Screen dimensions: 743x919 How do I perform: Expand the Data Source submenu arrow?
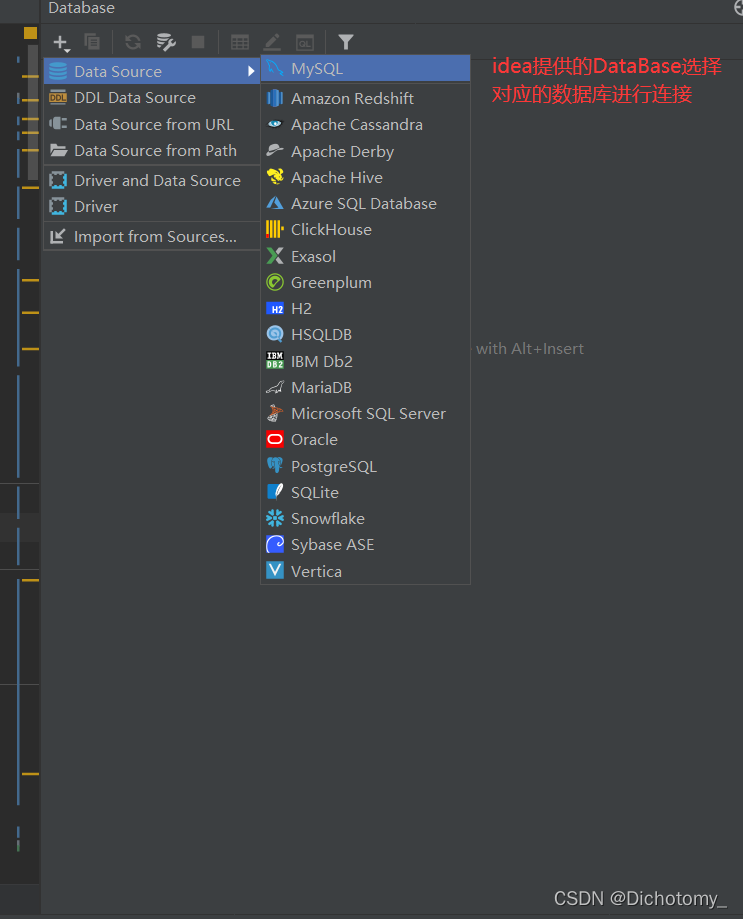click(x=251, y=71)
